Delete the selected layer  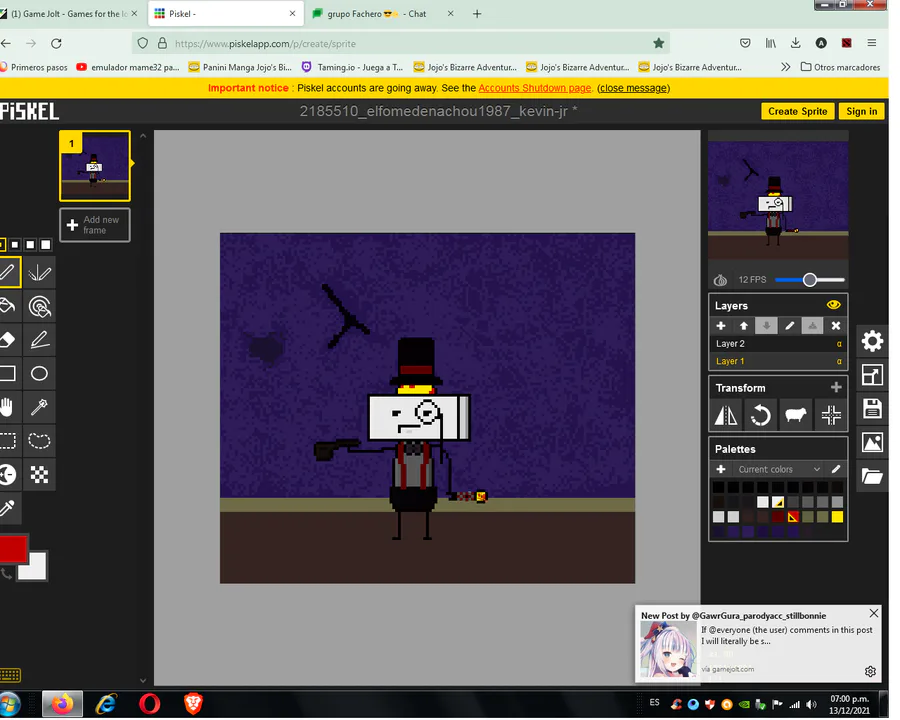tap(836, 326)
